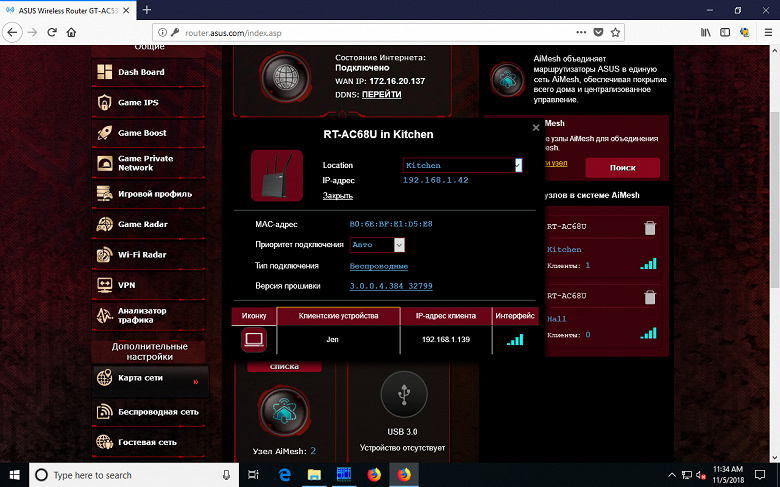Delete the Kitchen RT-AC68U node

[x=650, y=228]
